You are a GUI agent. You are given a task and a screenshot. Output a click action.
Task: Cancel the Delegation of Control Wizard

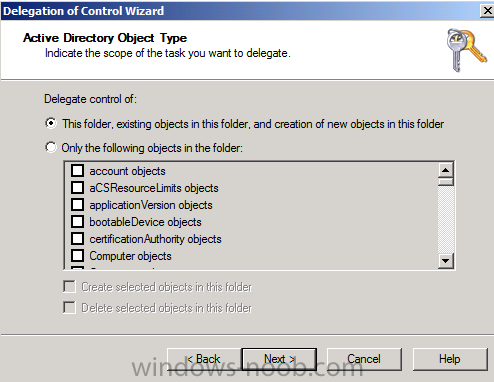[364, 359]
